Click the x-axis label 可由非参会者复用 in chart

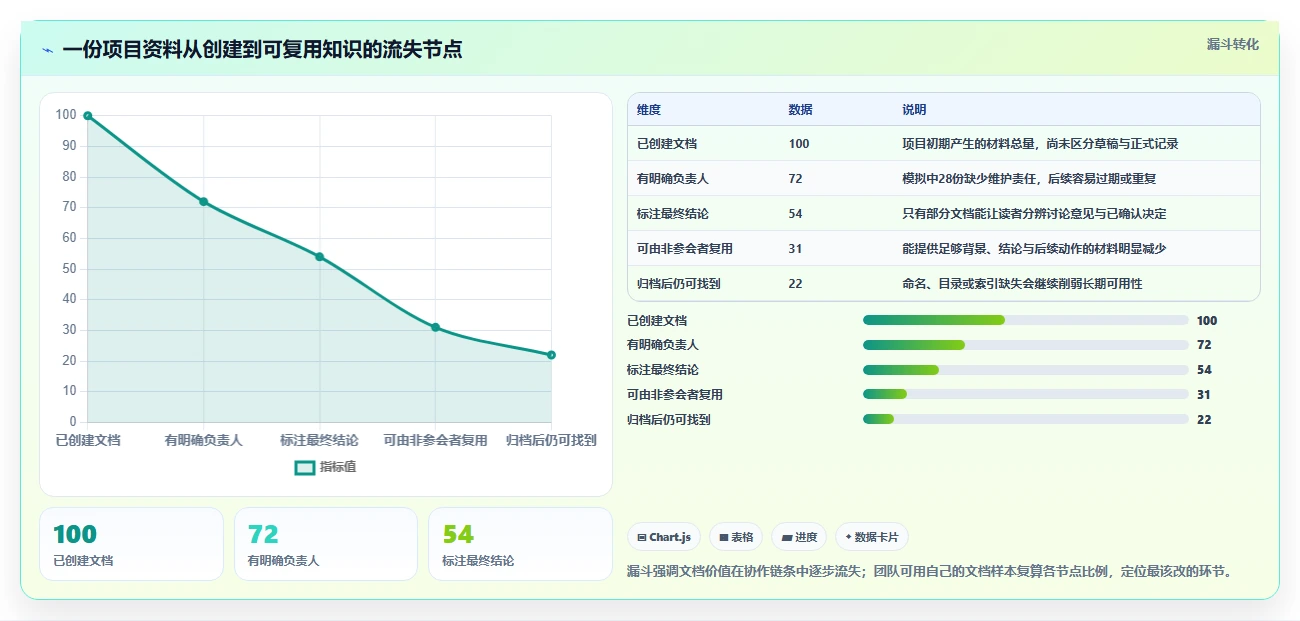(x=435, y=440)
